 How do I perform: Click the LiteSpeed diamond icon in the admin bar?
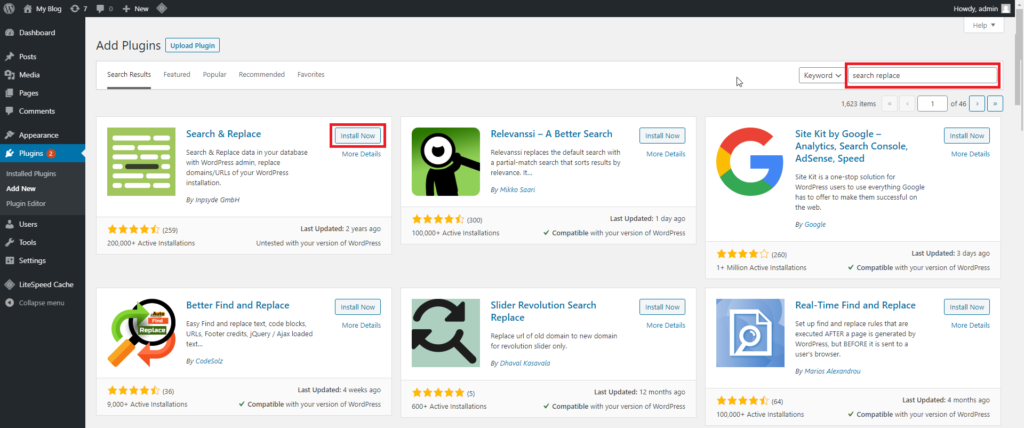pos(162,8)
